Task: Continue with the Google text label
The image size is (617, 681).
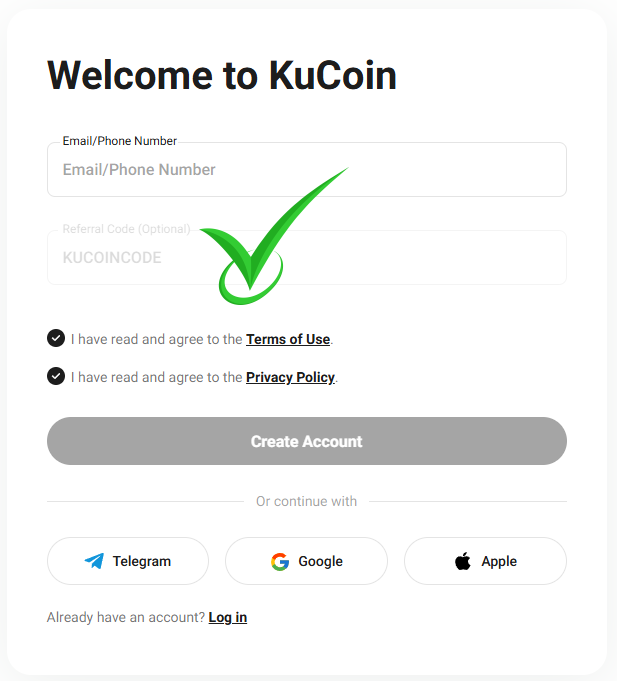Action: [320, 561]
